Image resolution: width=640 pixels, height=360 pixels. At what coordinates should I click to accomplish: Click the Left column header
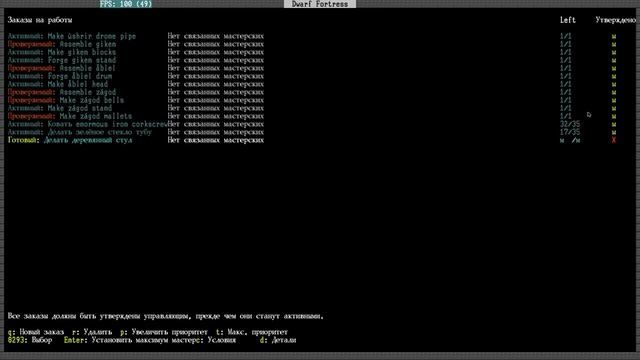[567, 20]
